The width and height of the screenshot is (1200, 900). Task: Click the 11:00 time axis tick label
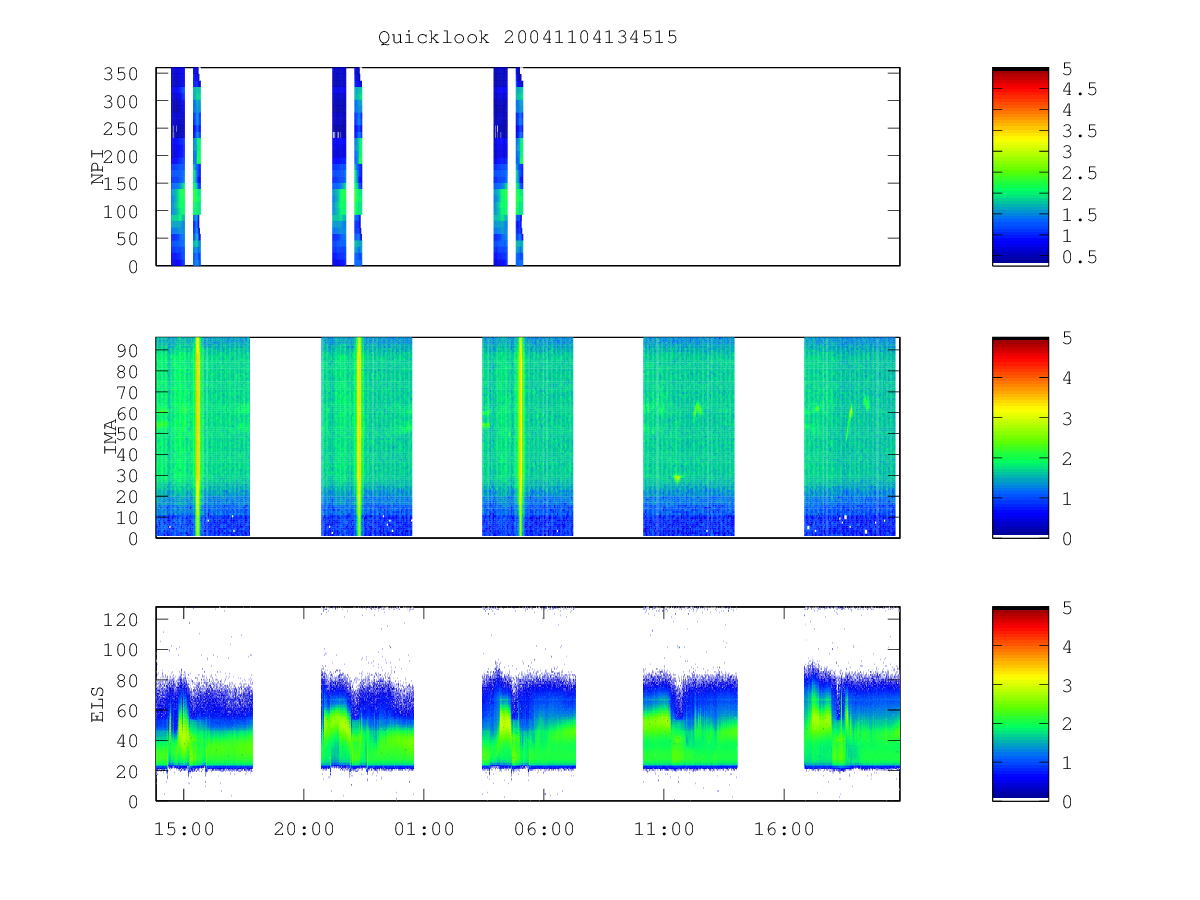664,829
